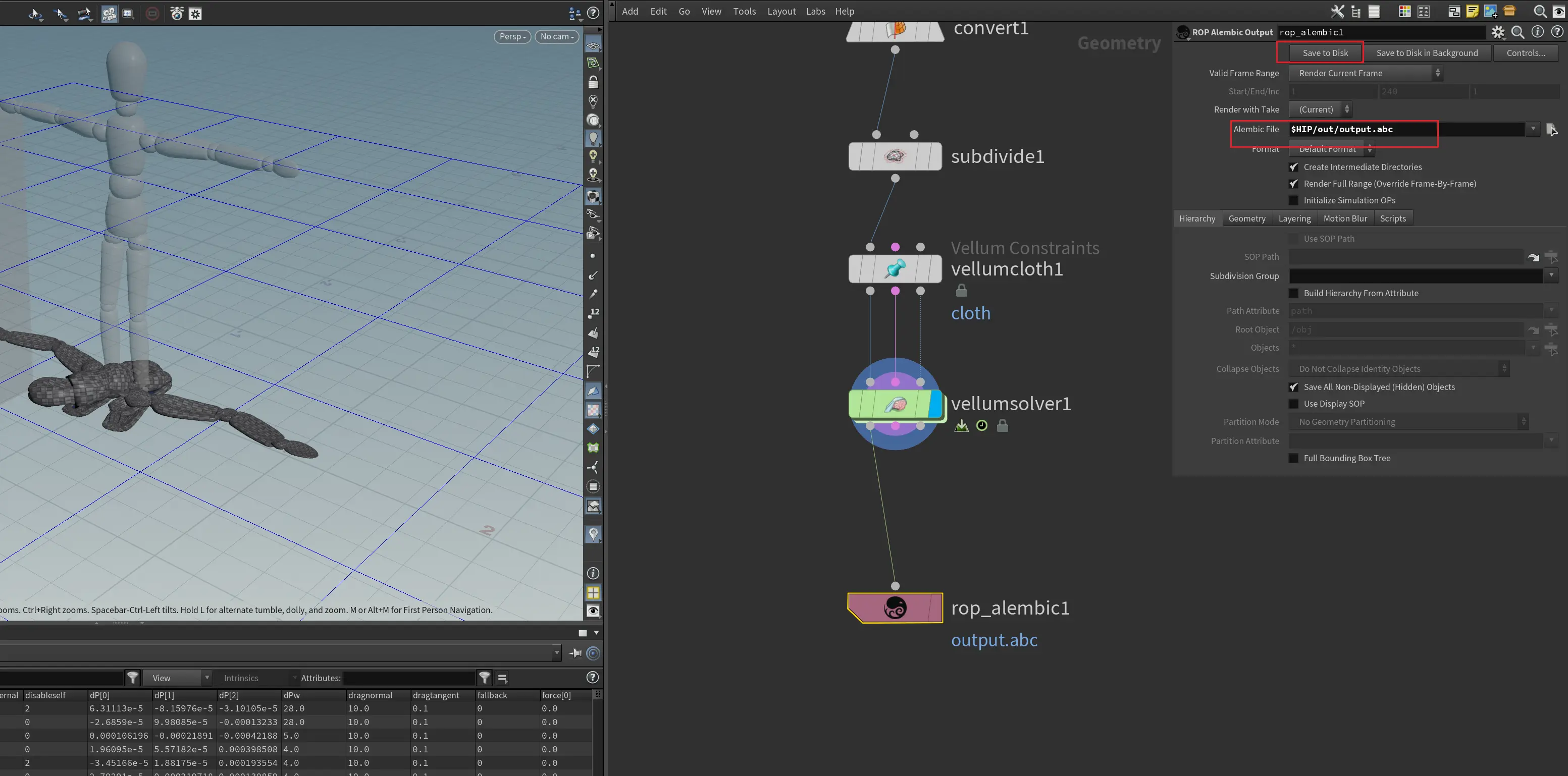
Task: Switch to the Geometry tab
Action: [x=1246, y=218]
